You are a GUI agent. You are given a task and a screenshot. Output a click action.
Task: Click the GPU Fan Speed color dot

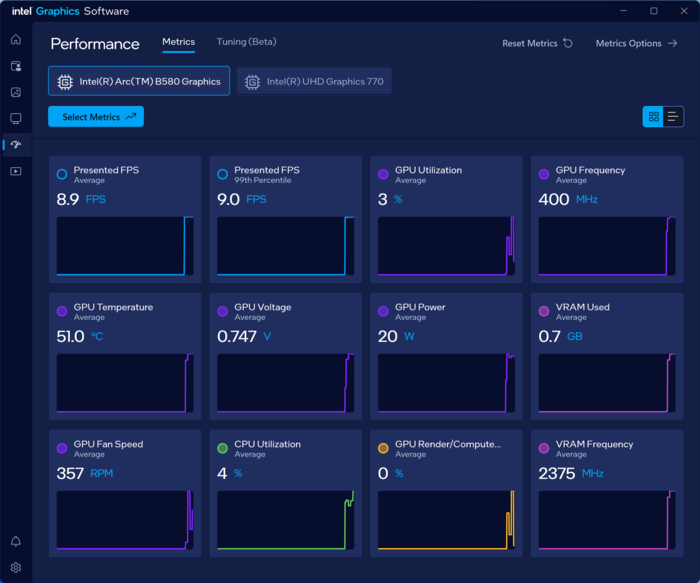(x=62, y=449)
